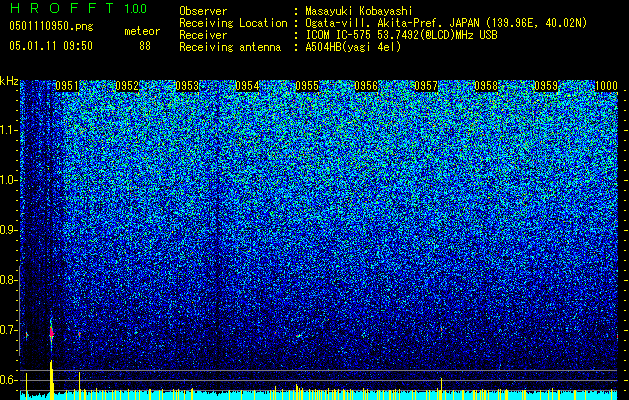The height and width of the screenshot is (400, 629).
Task: Click the 0.6 frequency axis label
Action: (x=8, y=380)
